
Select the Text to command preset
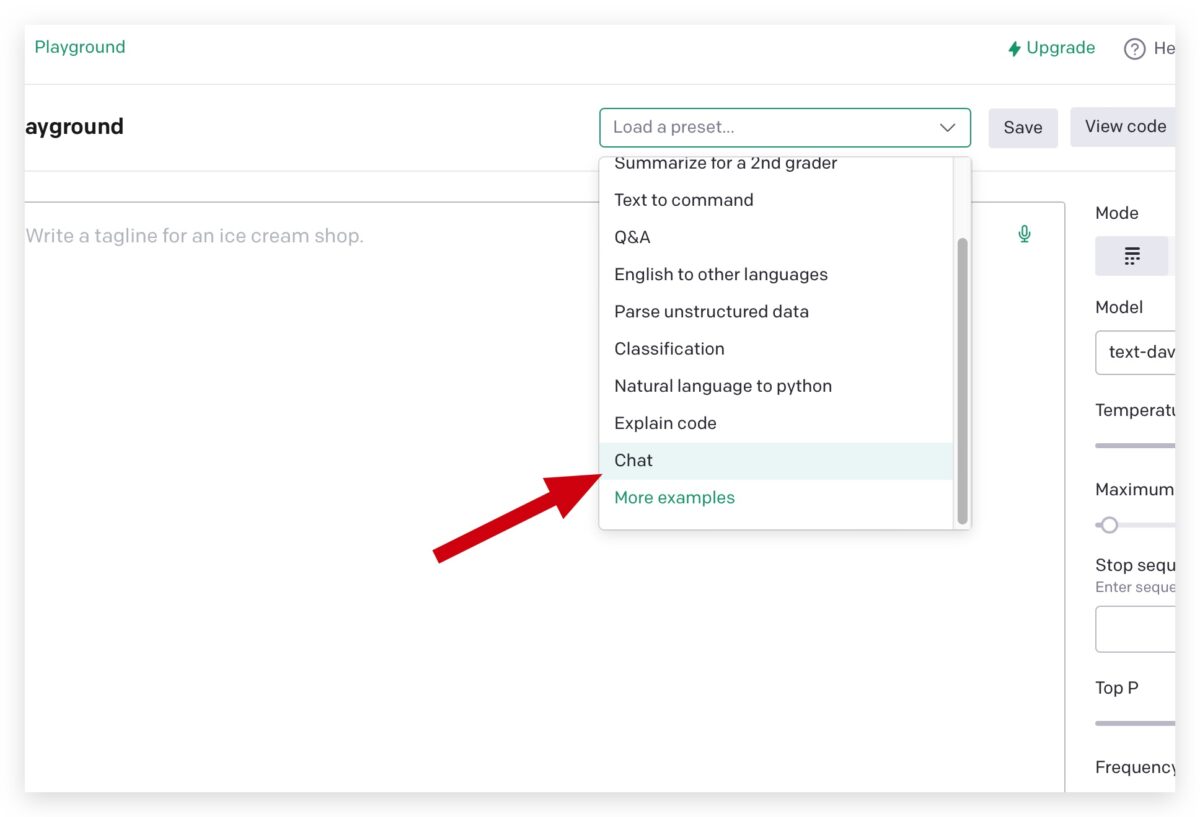click(776, 200)
